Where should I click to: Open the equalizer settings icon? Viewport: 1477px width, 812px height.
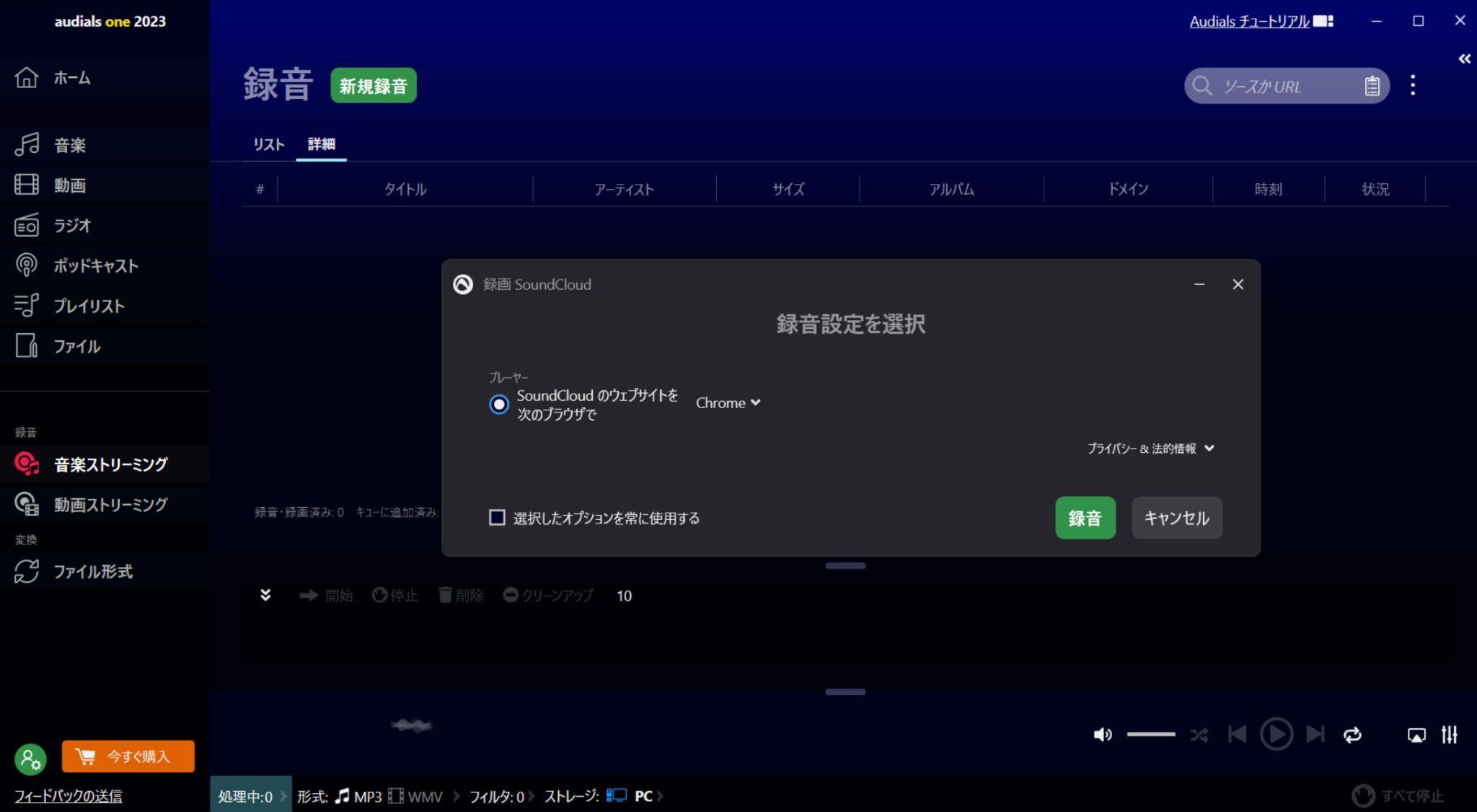(x=1450, y=735)
